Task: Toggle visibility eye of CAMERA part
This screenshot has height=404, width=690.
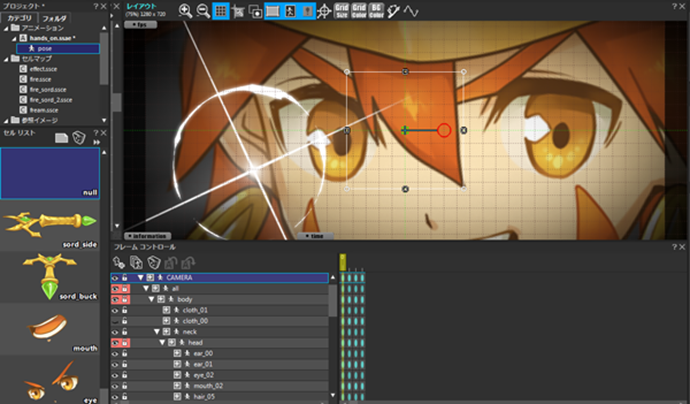Action: click(x=115, y=278)
